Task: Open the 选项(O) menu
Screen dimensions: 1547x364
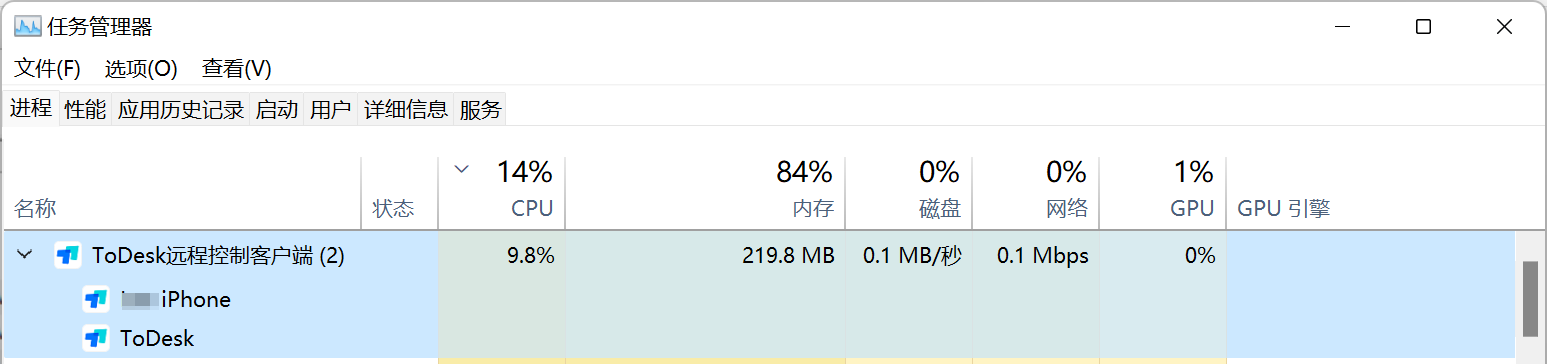Action: pyautogui.click(x=141, y=69)
